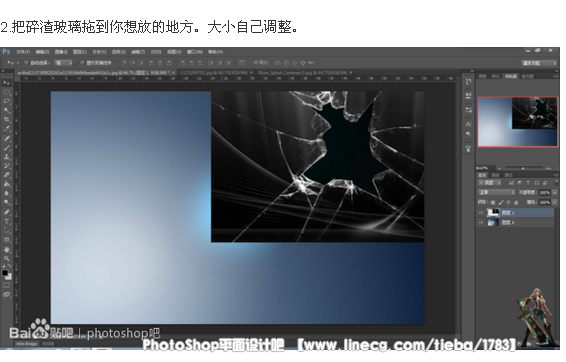Screen dimensions: 566x362
Task: Switch to the Channels panel tab
Action: click(495, 175)
